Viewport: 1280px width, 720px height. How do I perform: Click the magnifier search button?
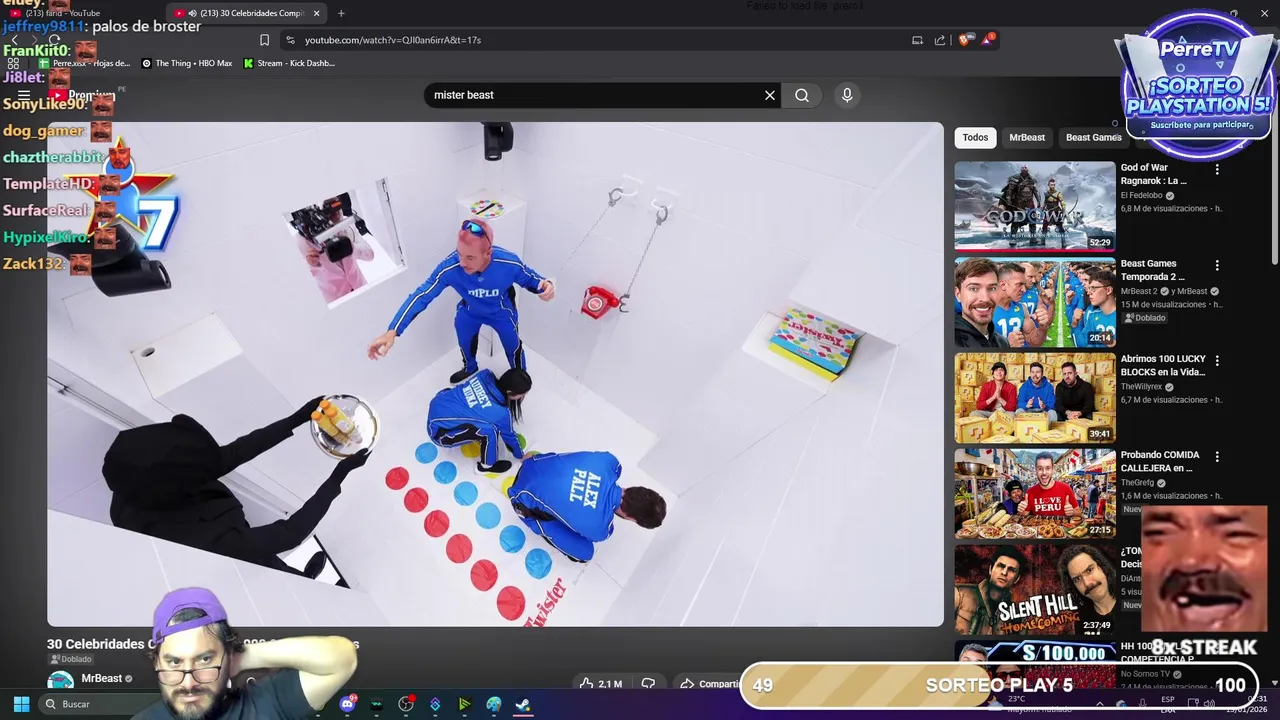[802, 95]
